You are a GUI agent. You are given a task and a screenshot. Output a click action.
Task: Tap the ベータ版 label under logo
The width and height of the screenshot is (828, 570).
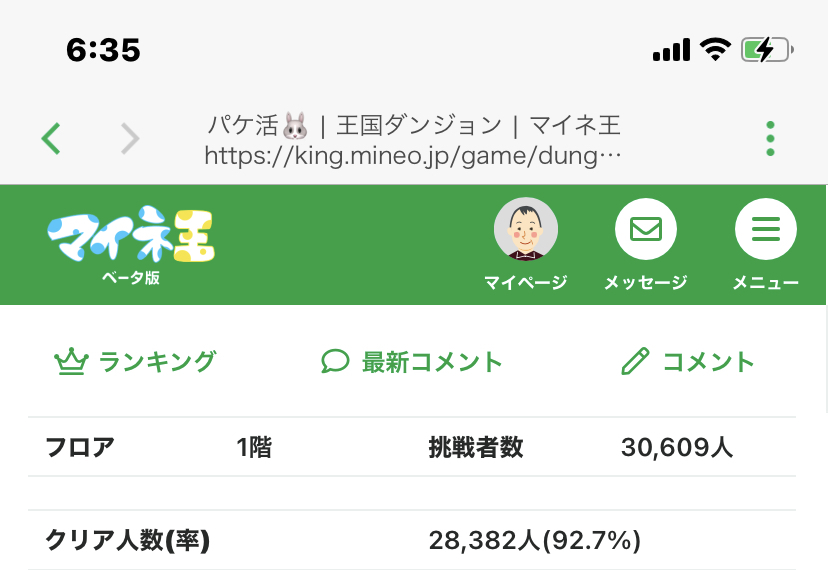[x=131, y=278]
